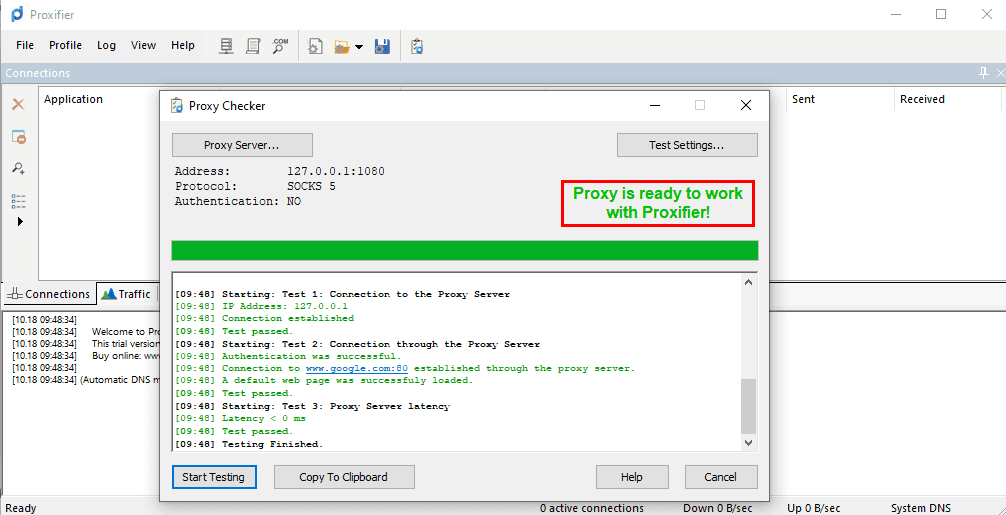Click the green test progress bar
The width and height of the screenshot is (1006, 515).
point(465,251)
